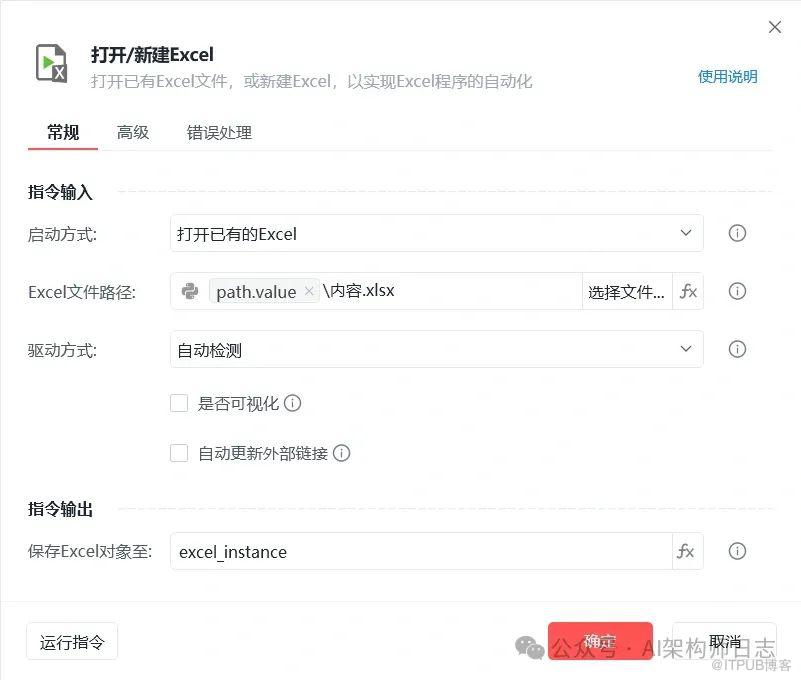
Task: Show info icon next to 自动更新外部链接
Action: tap(341, 453)
